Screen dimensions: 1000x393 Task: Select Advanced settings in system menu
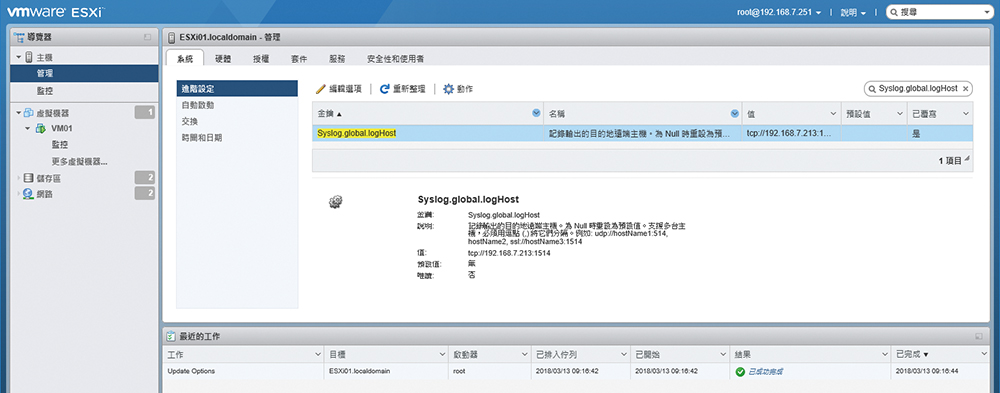pos(237,89)
